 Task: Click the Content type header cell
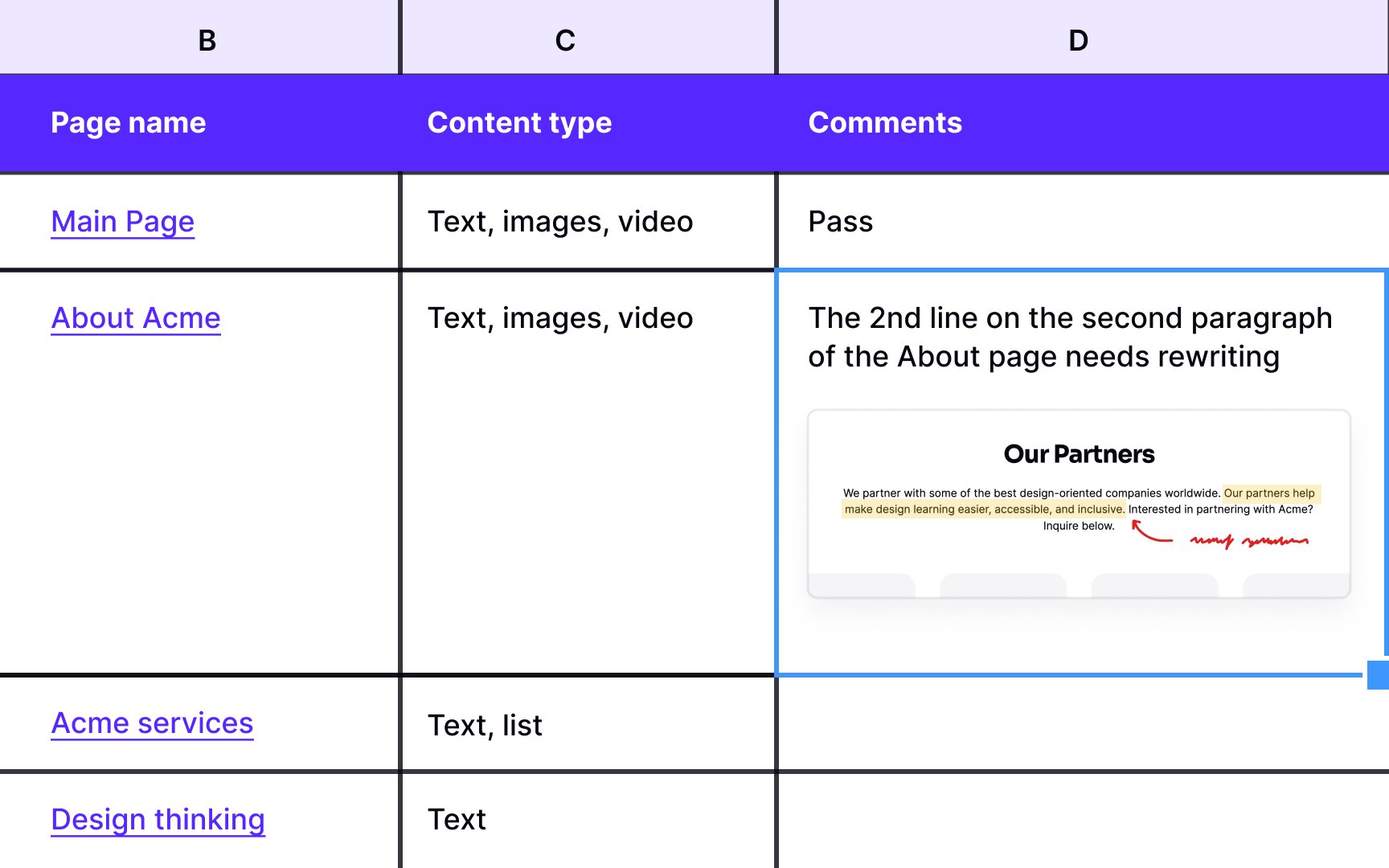click(588, 124)
